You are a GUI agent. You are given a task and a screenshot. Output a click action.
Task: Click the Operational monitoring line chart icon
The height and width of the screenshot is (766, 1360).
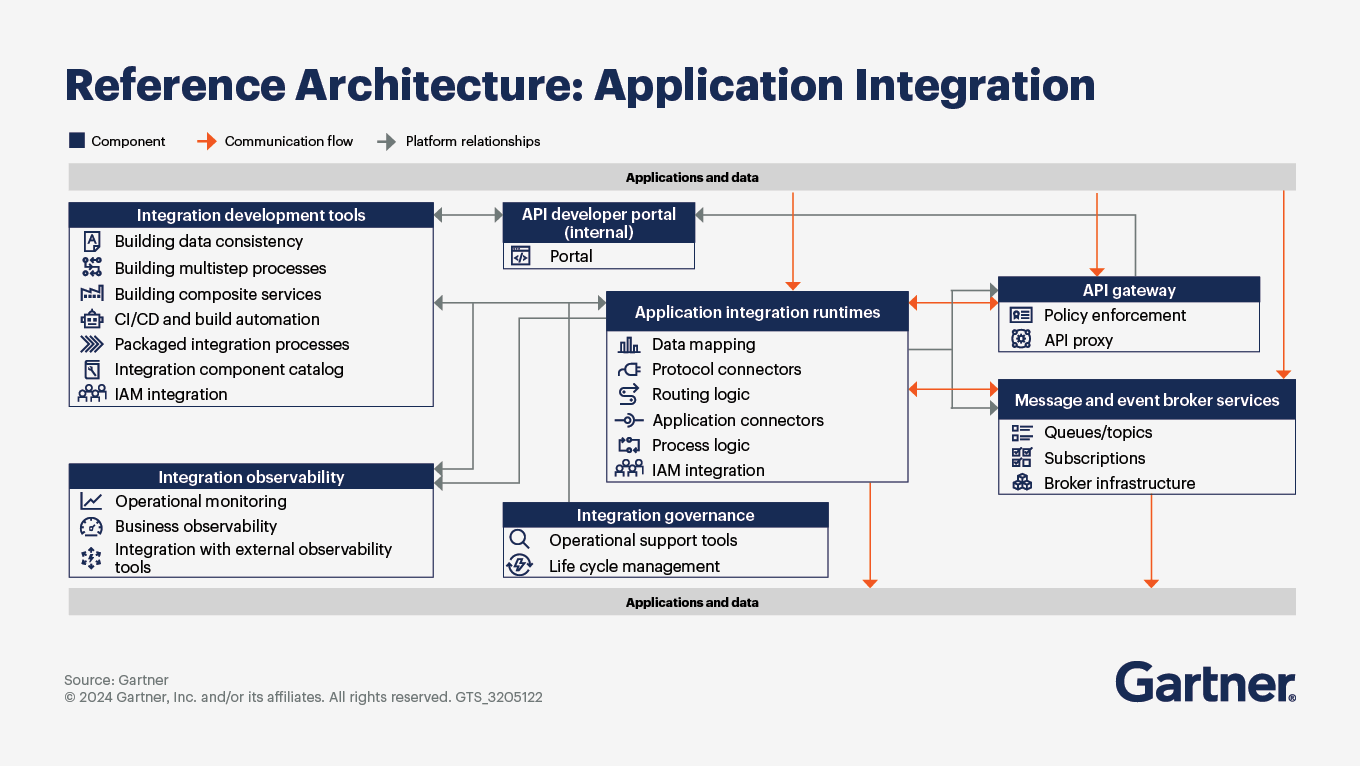point(92,502)
